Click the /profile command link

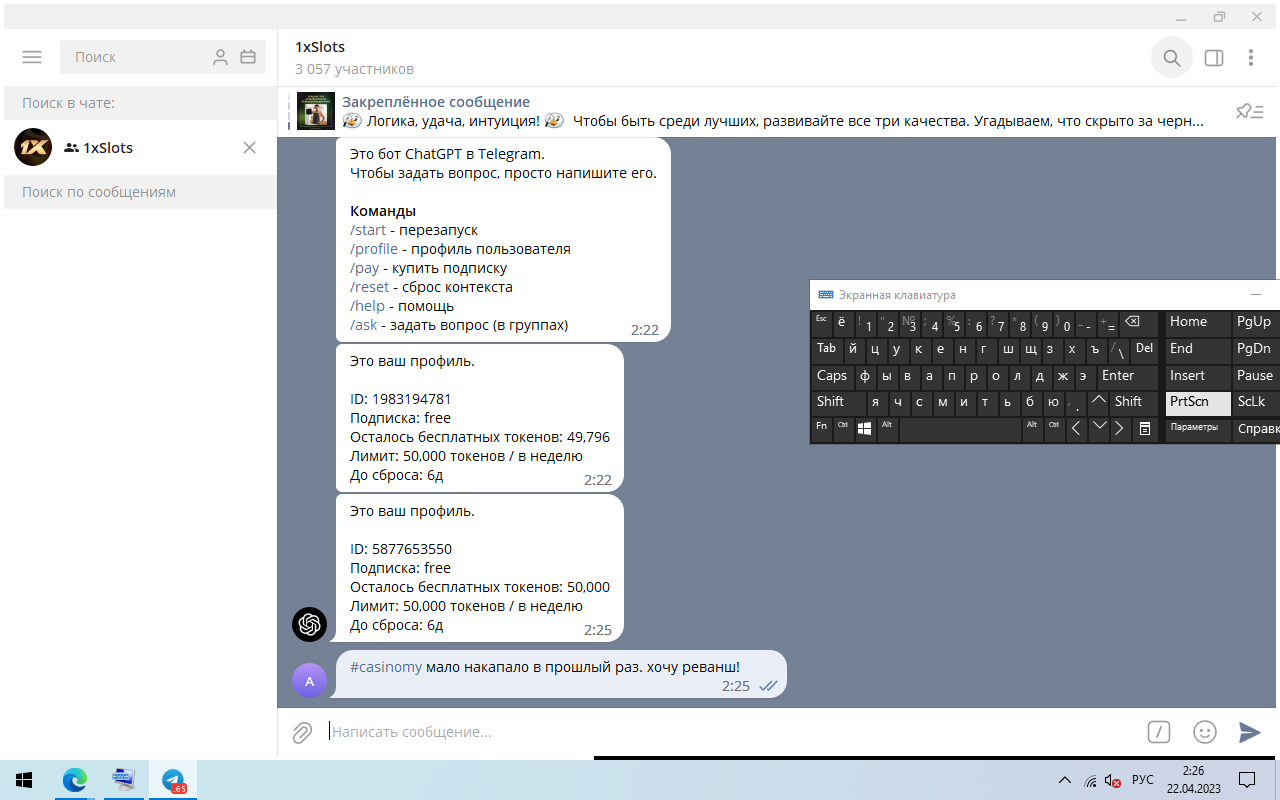pyautogui.click(x=374, y=249)
